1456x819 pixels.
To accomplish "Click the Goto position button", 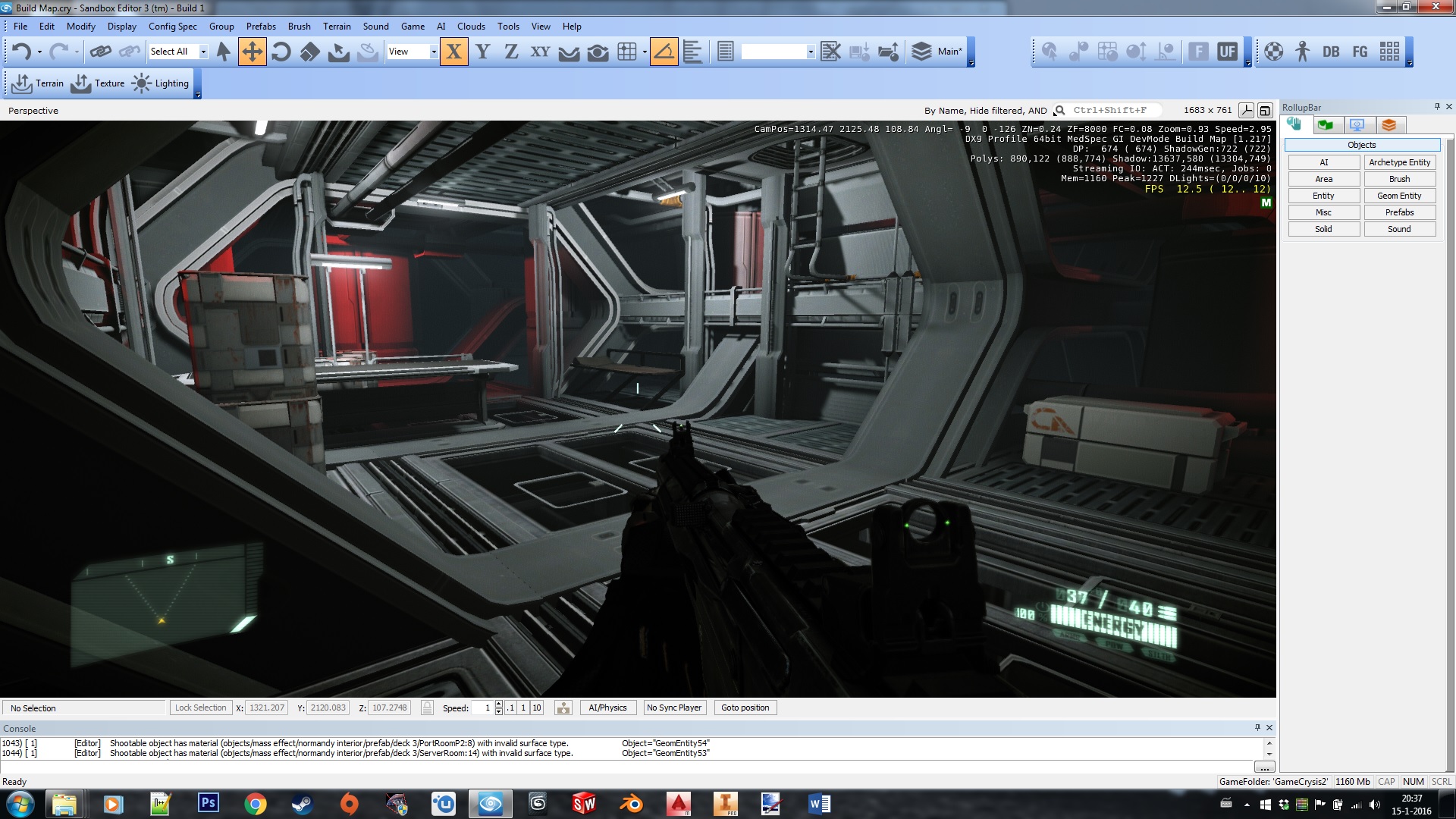I will click(745, 708).
